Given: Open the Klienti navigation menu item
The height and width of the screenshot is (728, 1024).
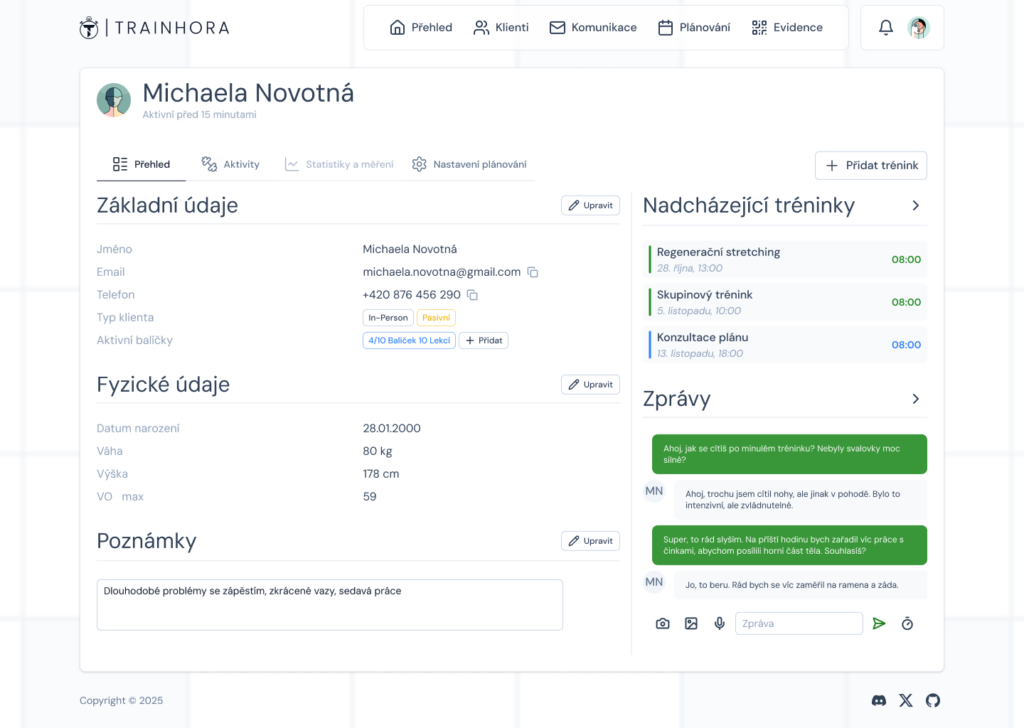Looking at the screenshot, I should click(x=501, y=28).
